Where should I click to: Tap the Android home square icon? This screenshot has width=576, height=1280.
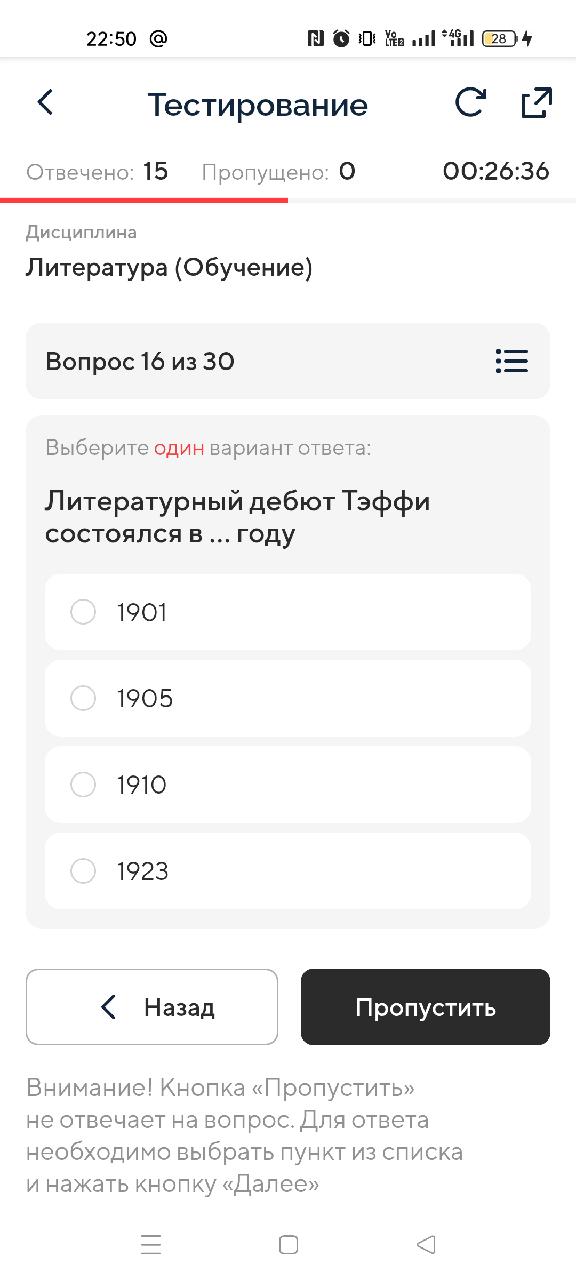tap(288, 1244)
